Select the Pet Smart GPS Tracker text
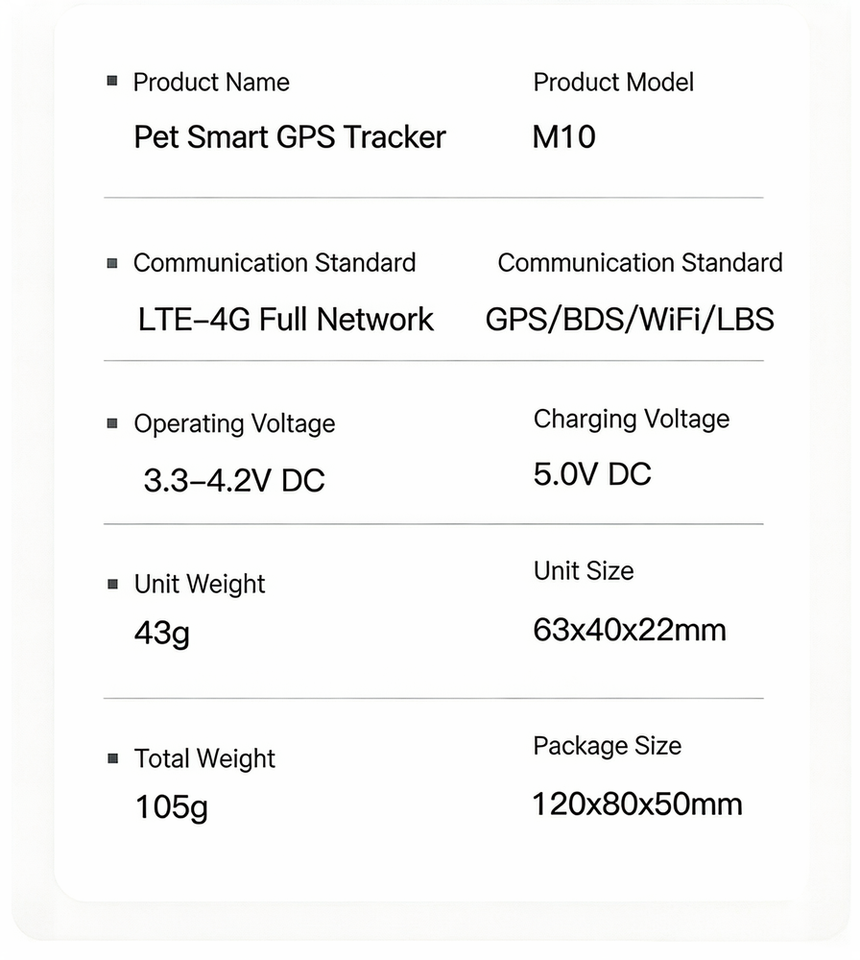This screenshot has height=960, width=860. 289,136
